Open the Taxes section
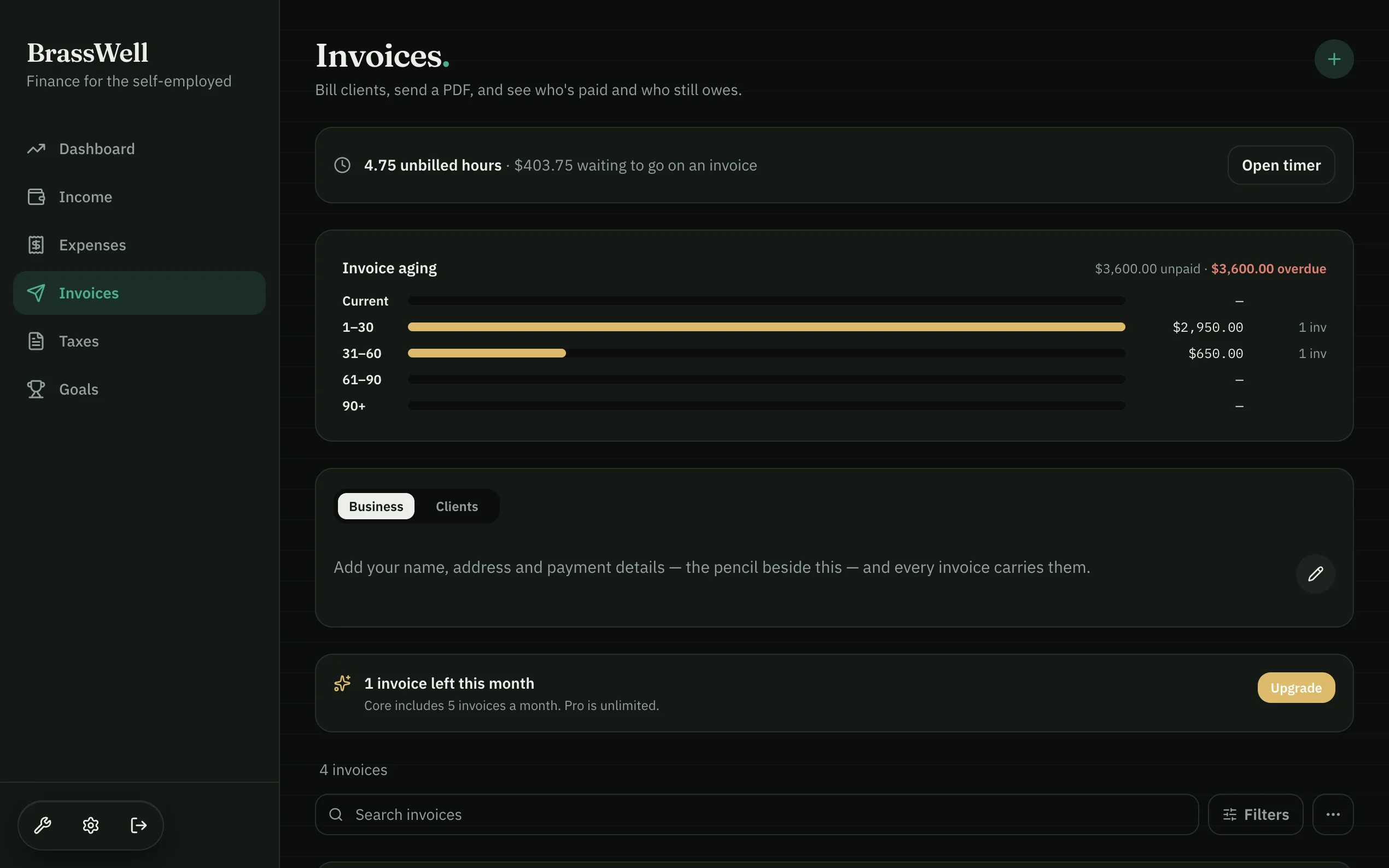 click(139, 342)
